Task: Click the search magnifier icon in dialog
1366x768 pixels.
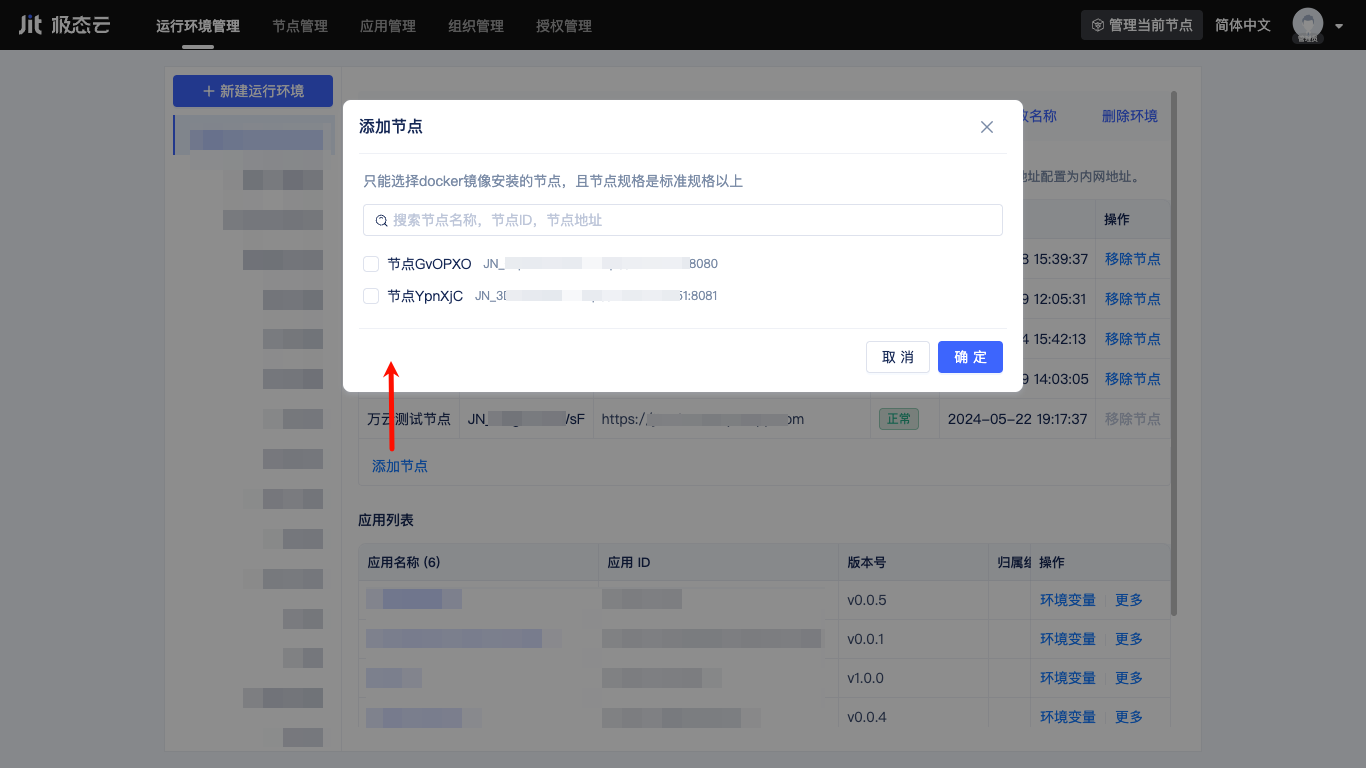Action: (x=381, y=220)
